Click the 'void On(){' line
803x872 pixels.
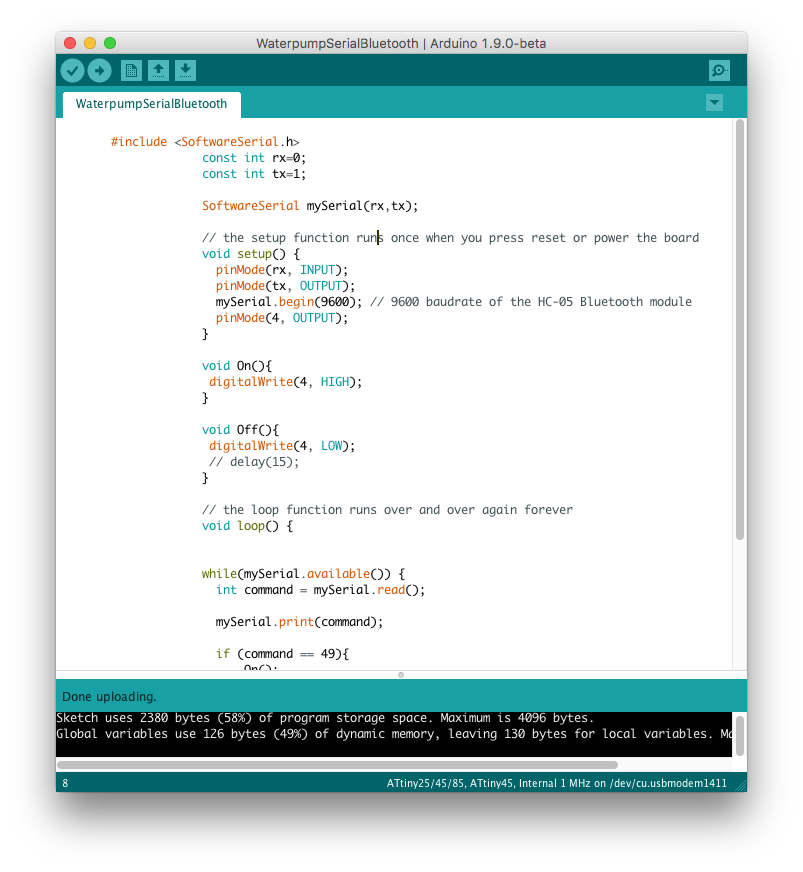[237, 366]
